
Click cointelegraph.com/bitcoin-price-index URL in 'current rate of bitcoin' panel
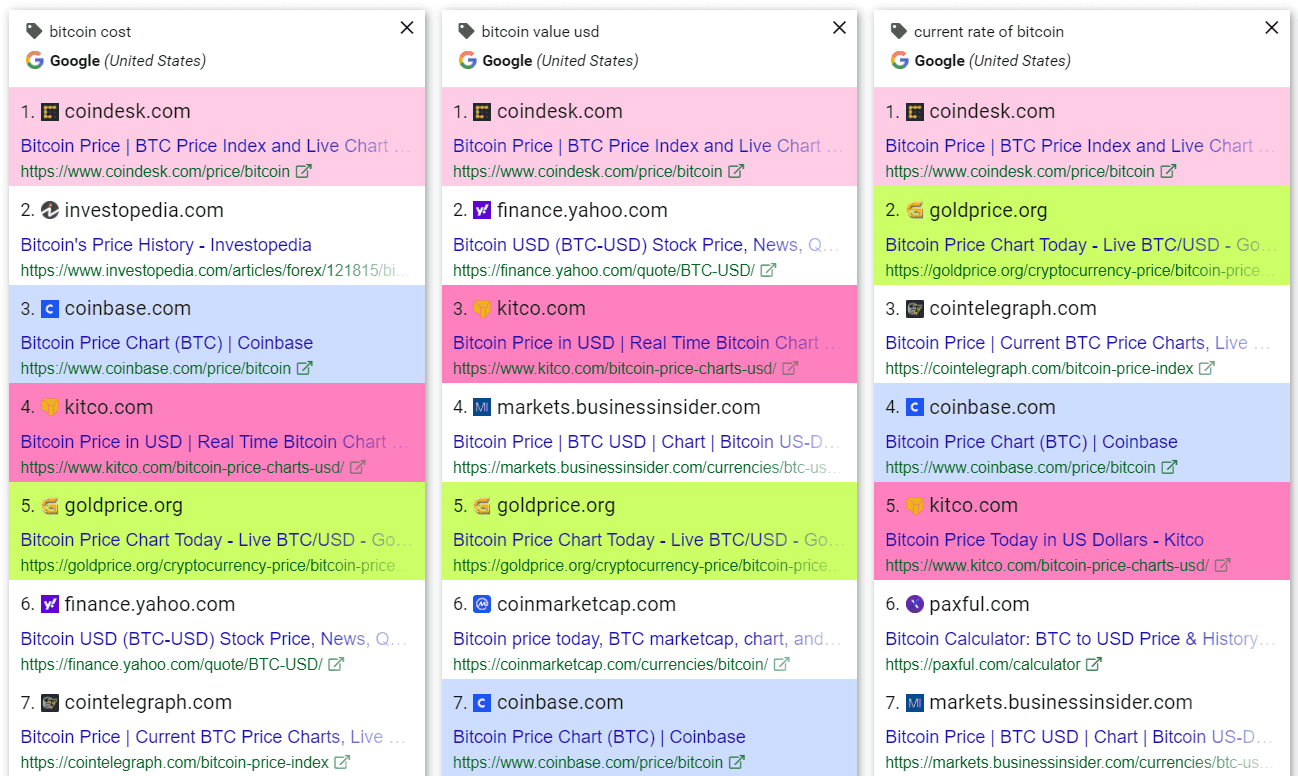[x=1039, y=368]
